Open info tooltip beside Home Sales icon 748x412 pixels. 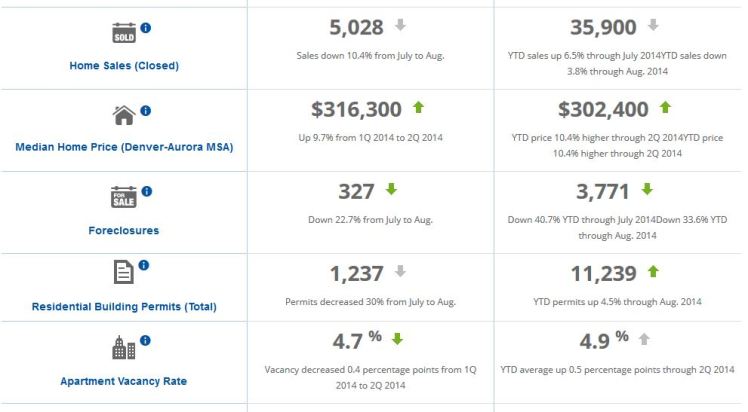click(145, 27)
